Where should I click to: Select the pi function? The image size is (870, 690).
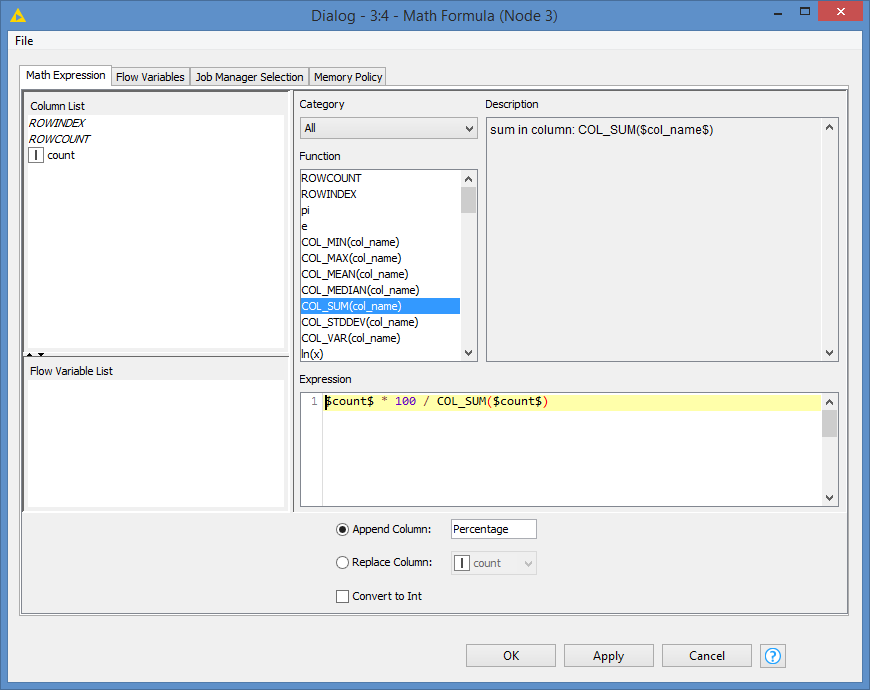(x=304, y=210)
